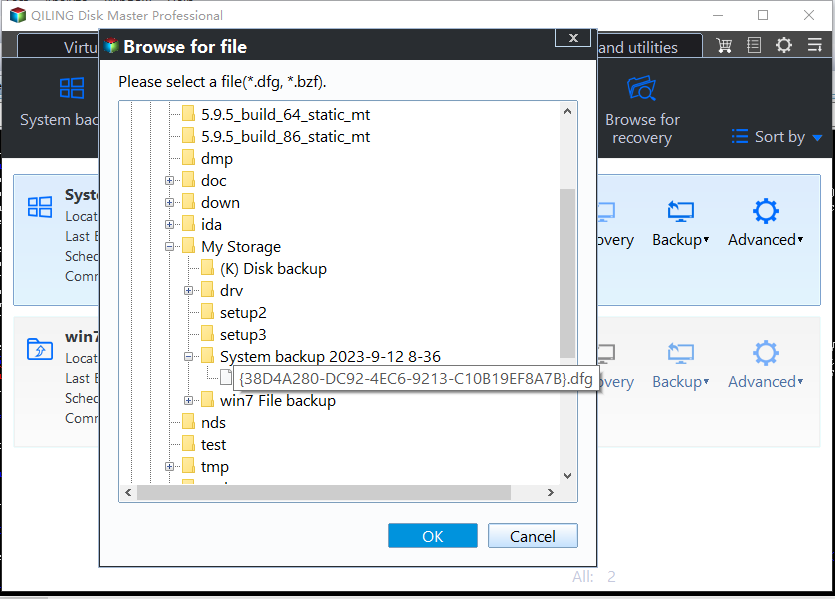
Task: Expand the ida folder node
Action: [169, 225]
